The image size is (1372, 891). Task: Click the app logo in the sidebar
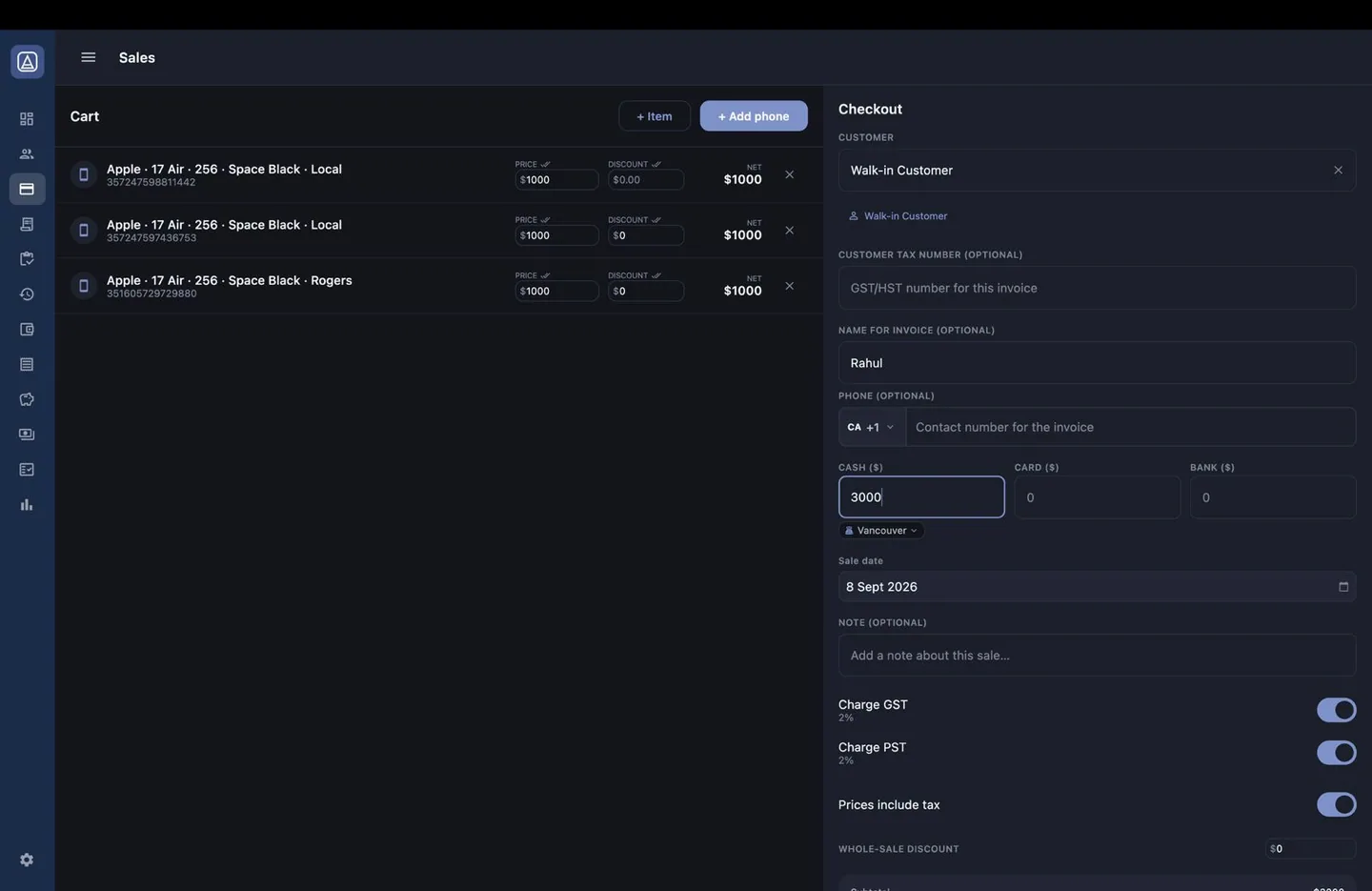click(x=28, y=62)
